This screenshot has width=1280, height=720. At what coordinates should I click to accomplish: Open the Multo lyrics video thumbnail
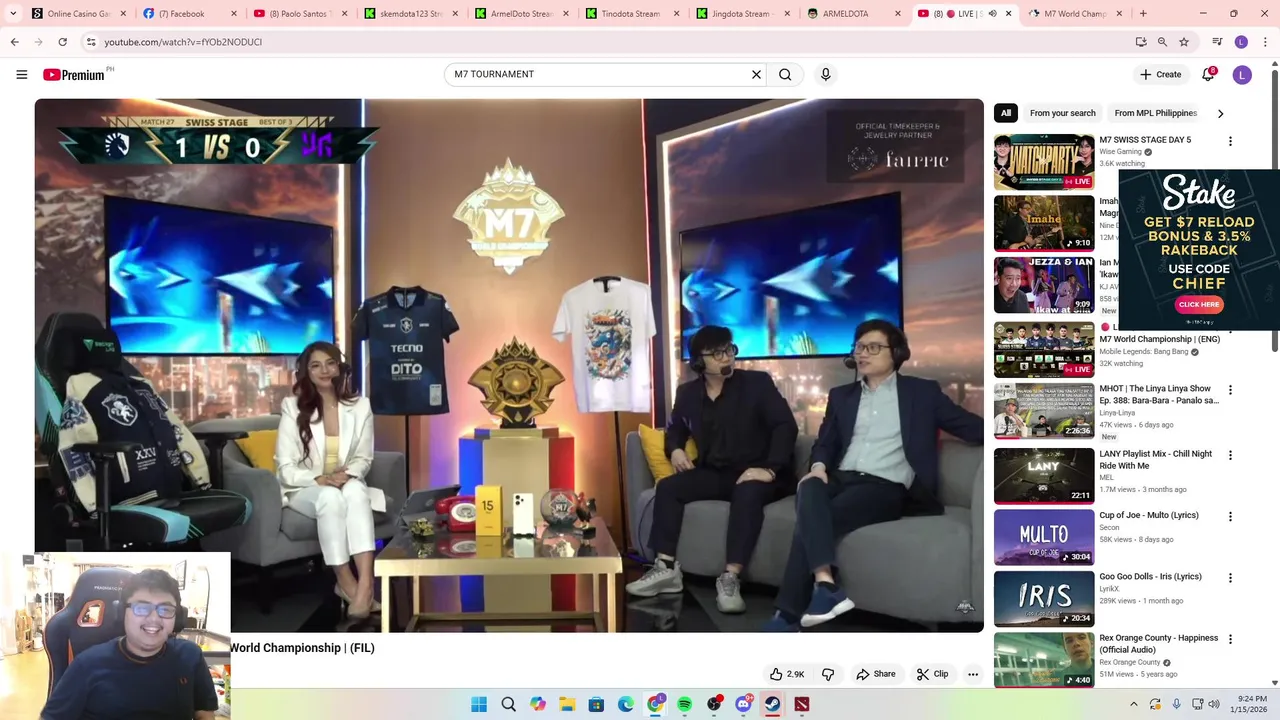pyautogui.click(x=1044, y=537)
